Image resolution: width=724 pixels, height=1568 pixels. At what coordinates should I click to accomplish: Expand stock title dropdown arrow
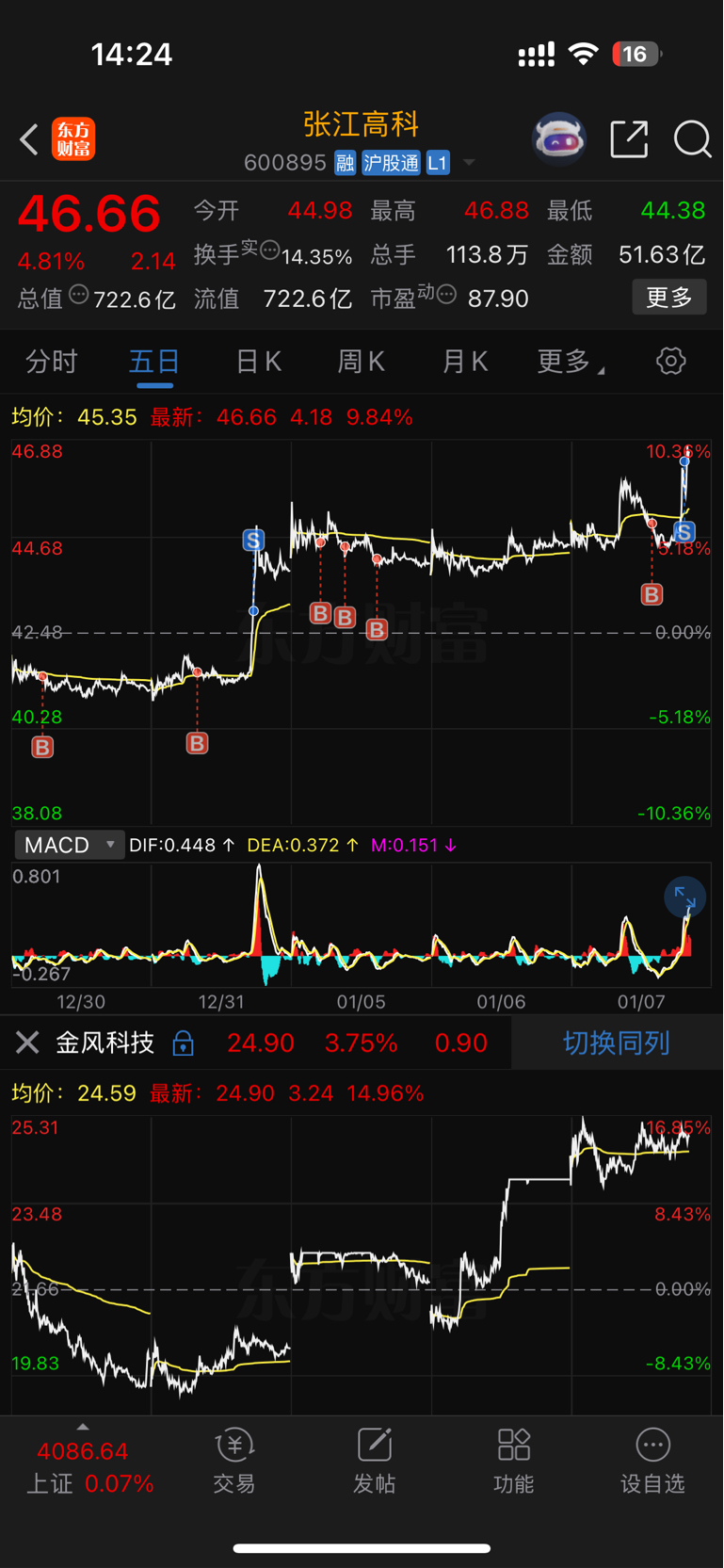pyautogui.click(x=468, y=163)
